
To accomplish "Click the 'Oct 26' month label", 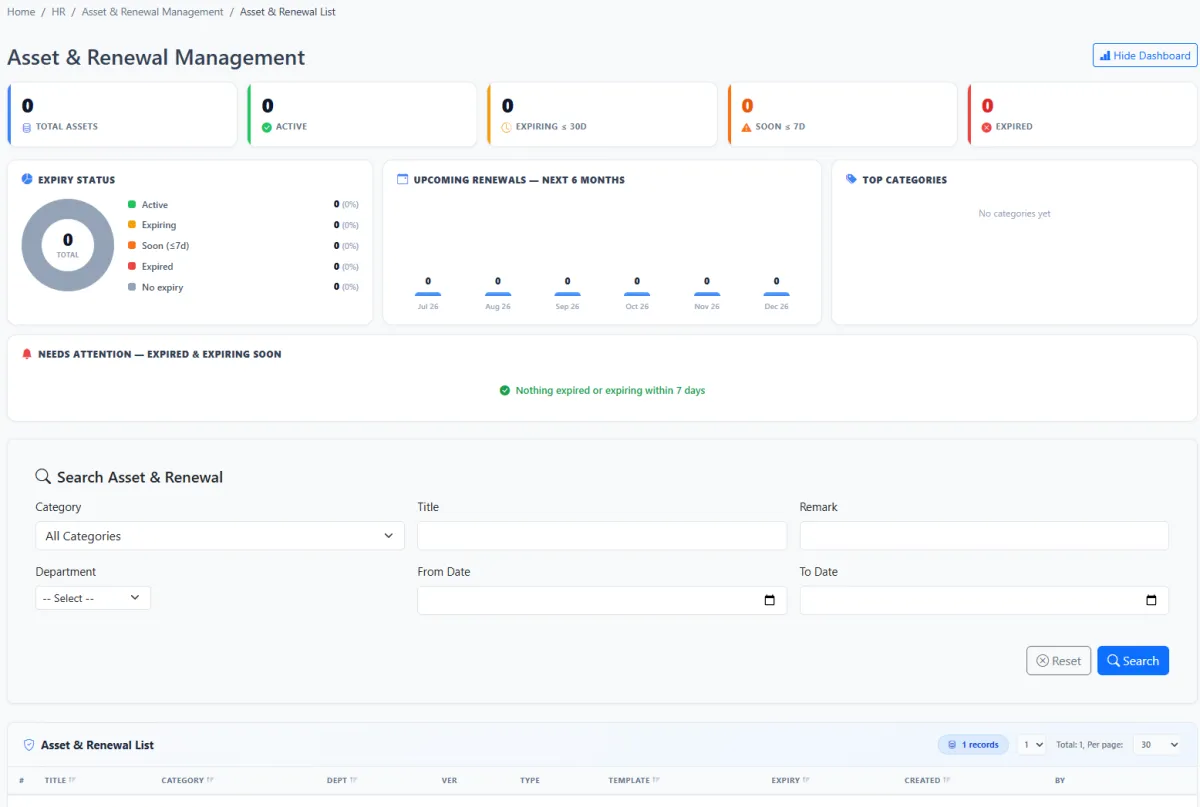I will tap(637, 307).
